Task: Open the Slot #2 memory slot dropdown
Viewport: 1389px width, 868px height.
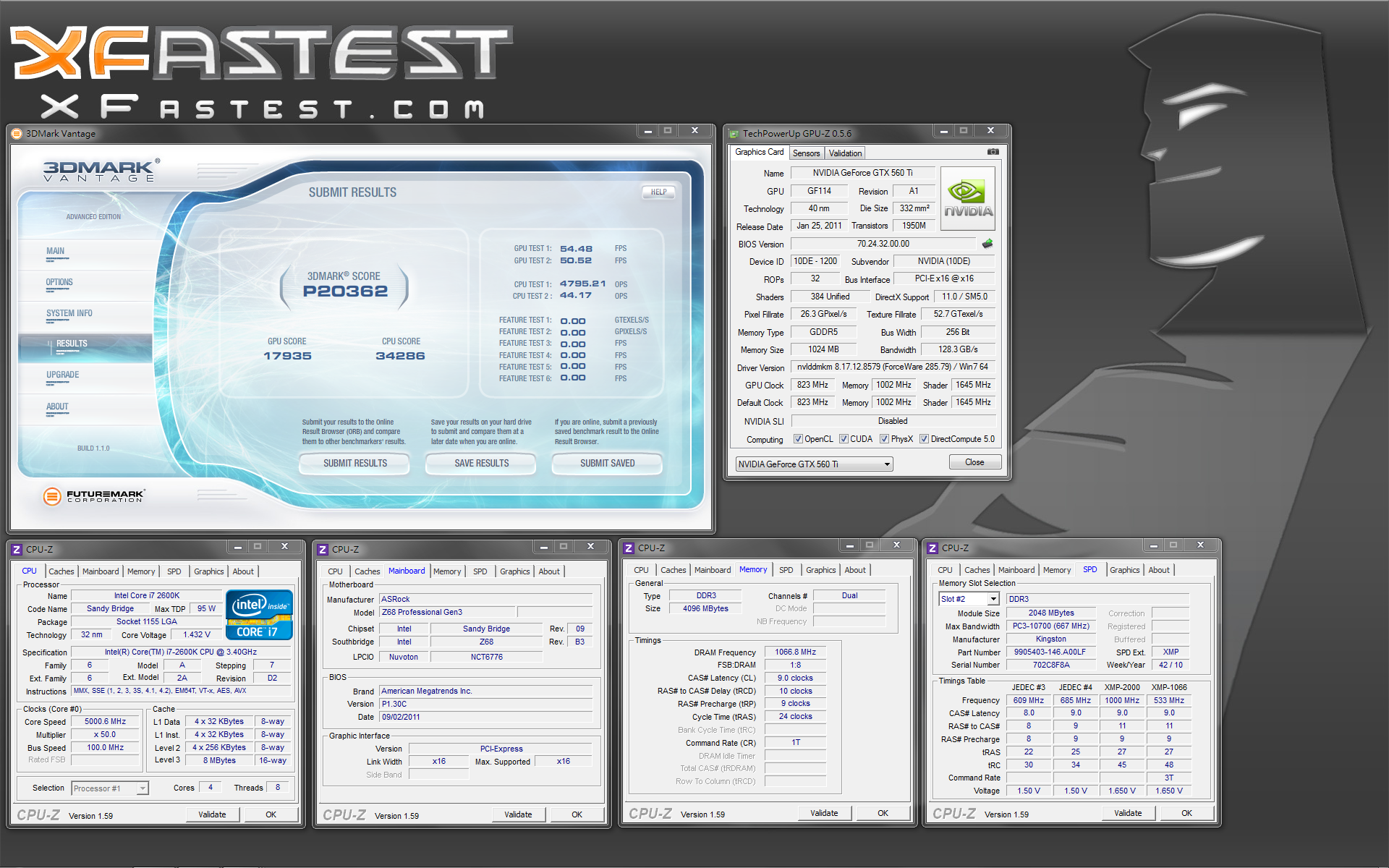Action: coord(969,599)
